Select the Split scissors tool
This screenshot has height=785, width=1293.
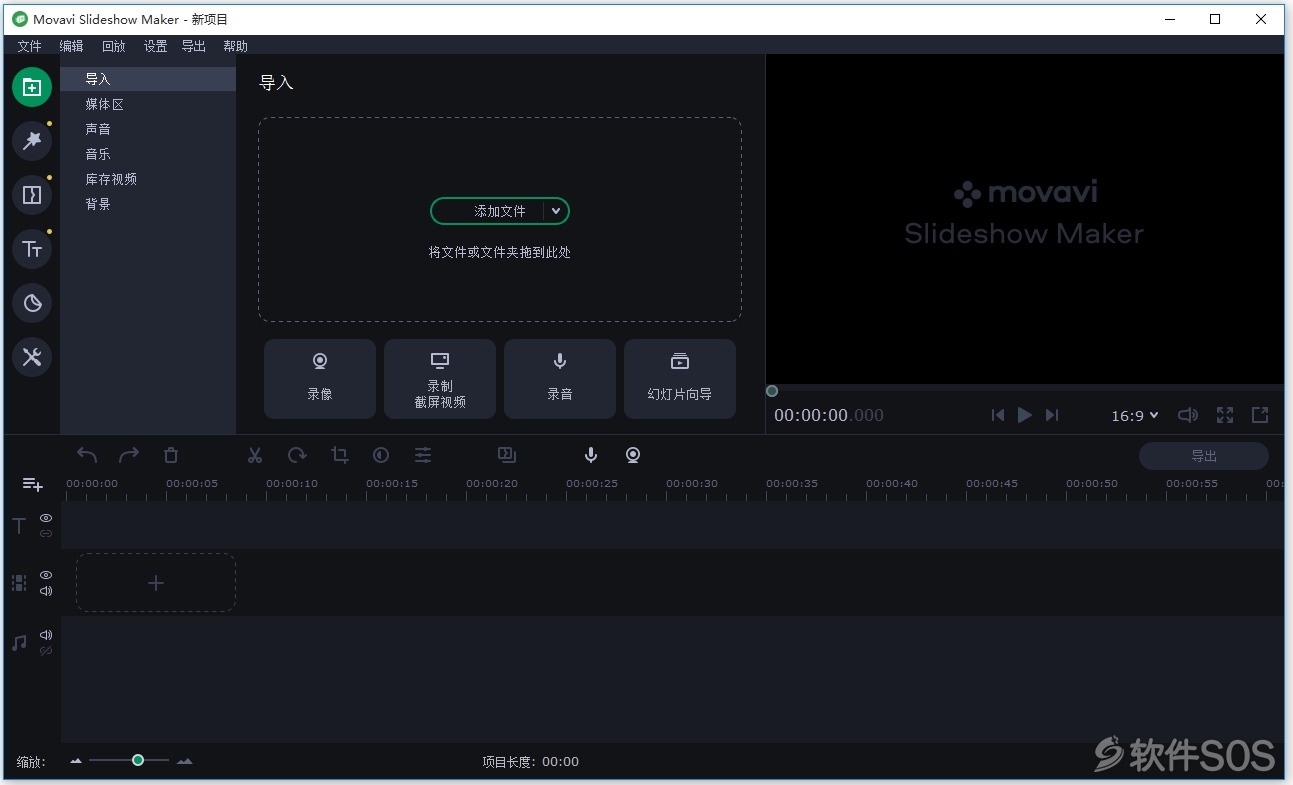coord(255,455)
